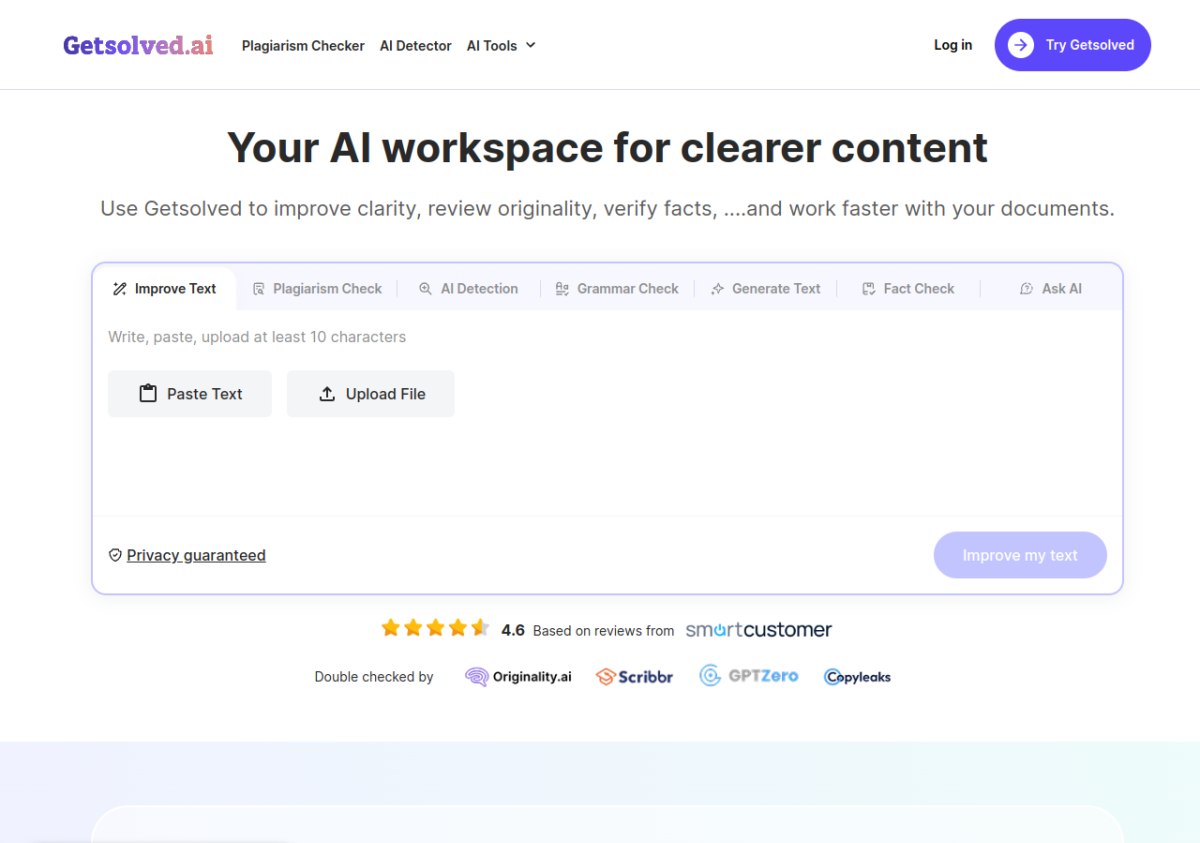The width and height of the screenshot is (1200, 843).
Task: Switch to the Fact Check tab
Action: pyautogui.click(x=909, y=289)
